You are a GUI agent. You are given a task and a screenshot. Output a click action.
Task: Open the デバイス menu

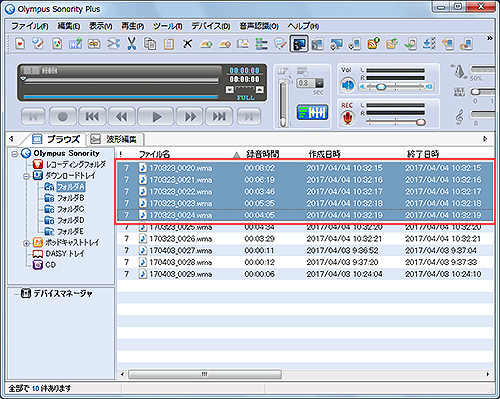point(211,26)
